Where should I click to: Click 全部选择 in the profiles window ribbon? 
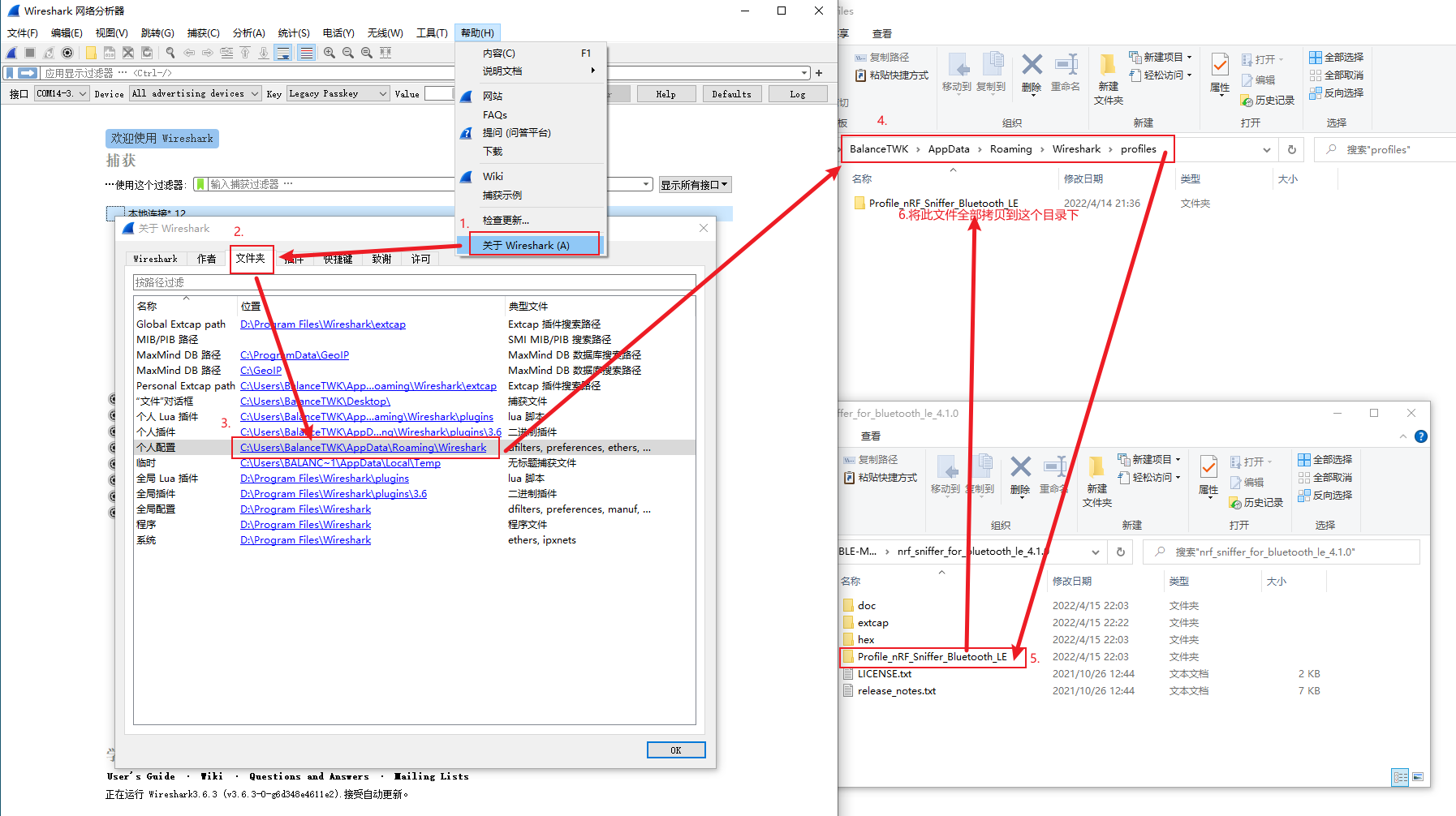tap(1337, 58)
